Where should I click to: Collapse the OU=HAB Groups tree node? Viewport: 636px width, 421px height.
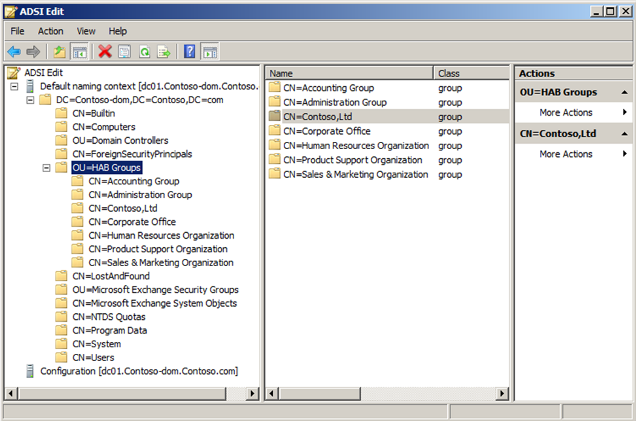click(46, 168)
